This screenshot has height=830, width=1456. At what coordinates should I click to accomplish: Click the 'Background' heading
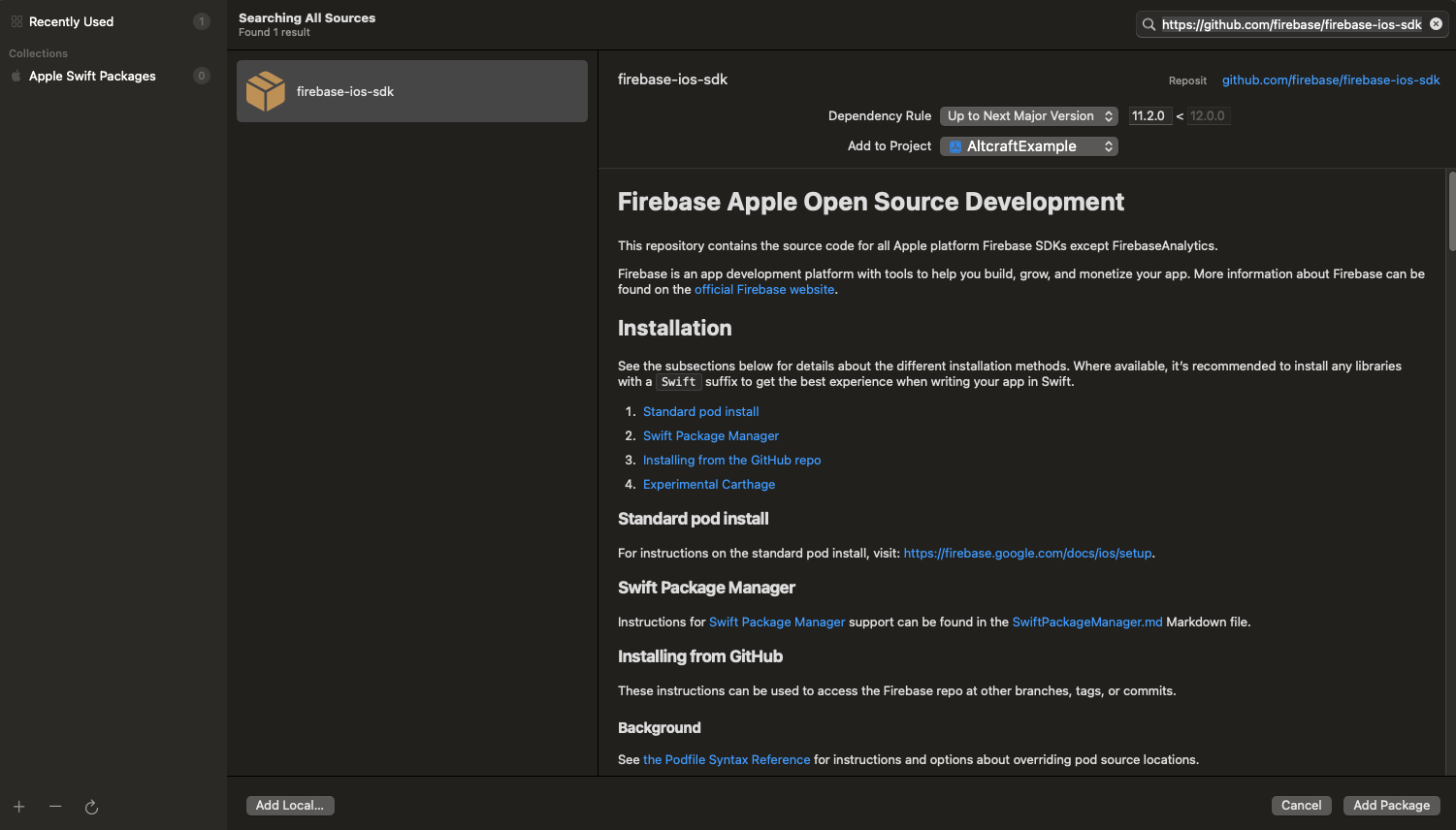tap(659, 728)
